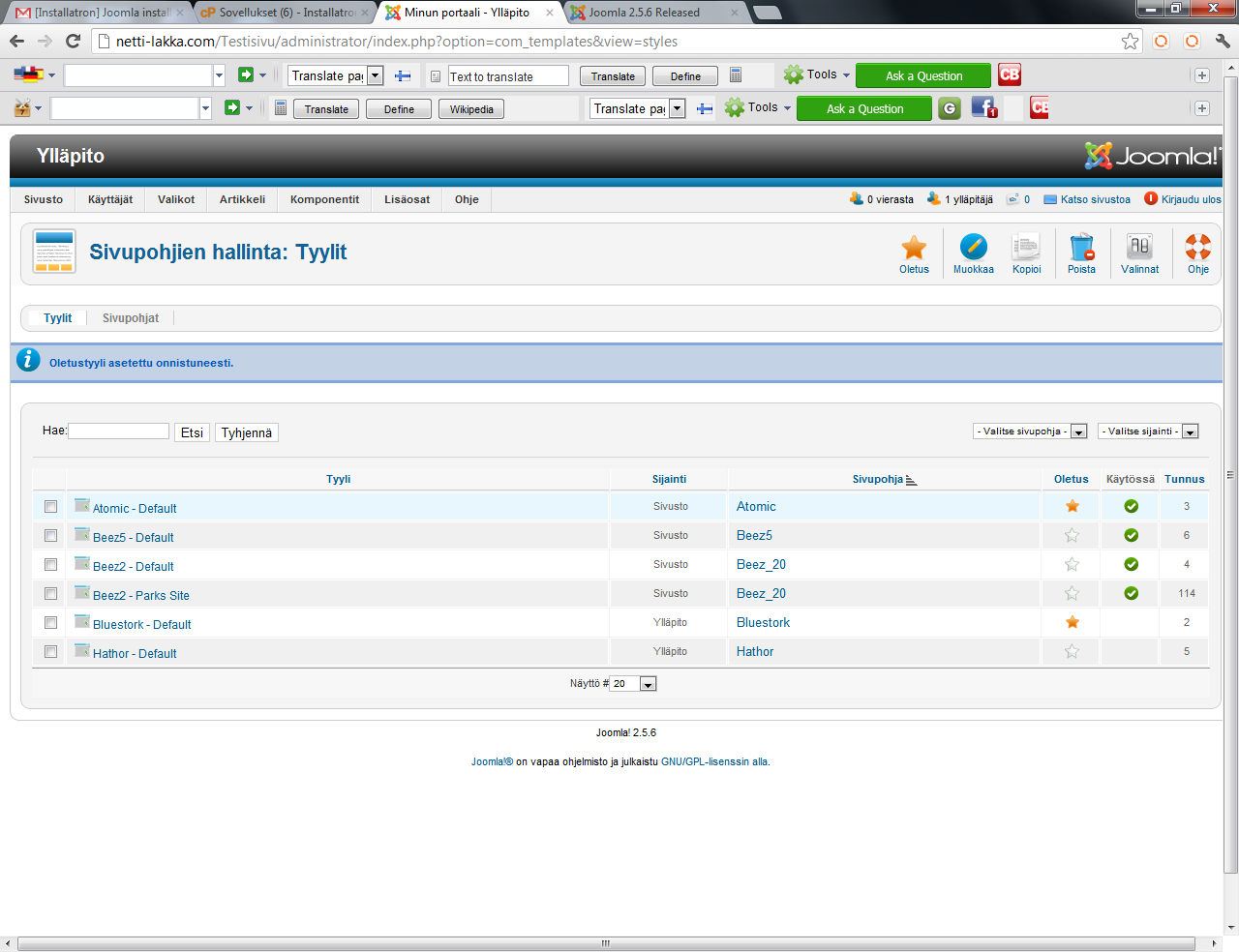Open the Näyttö # 20 dropdown

pyautogui.click(x=633, y=684)
